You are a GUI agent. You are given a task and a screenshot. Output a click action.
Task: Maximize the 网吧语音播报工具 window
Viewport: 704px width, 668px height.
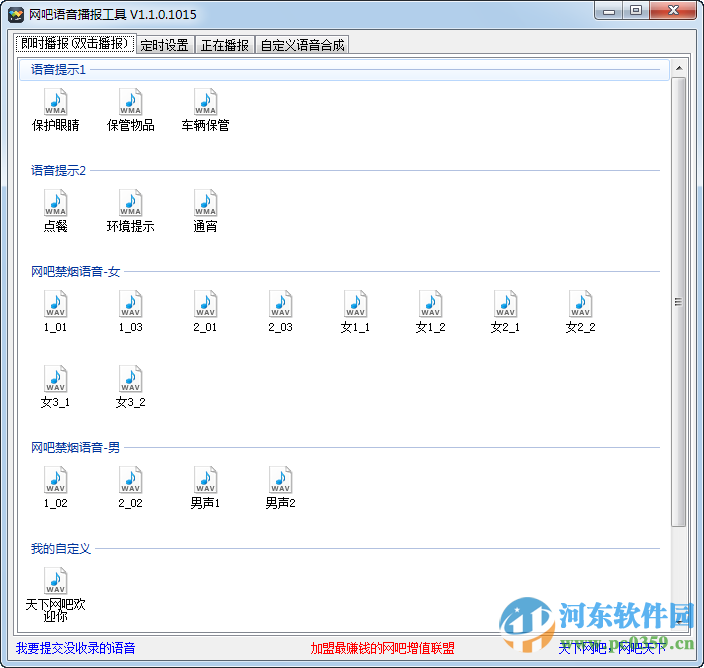tap(636, 11)
